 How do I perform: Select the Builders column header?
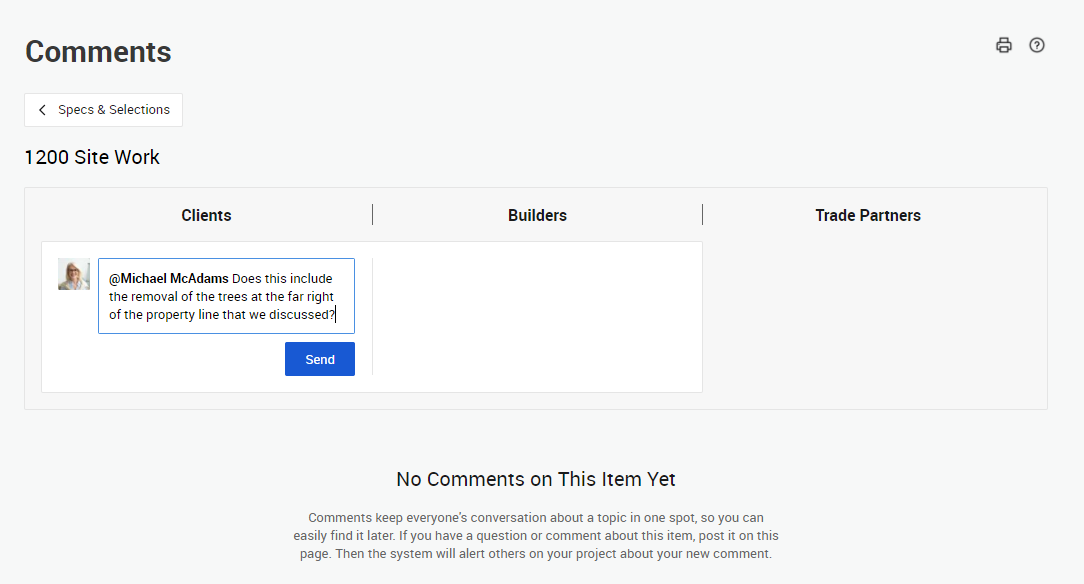coord(537,215)
